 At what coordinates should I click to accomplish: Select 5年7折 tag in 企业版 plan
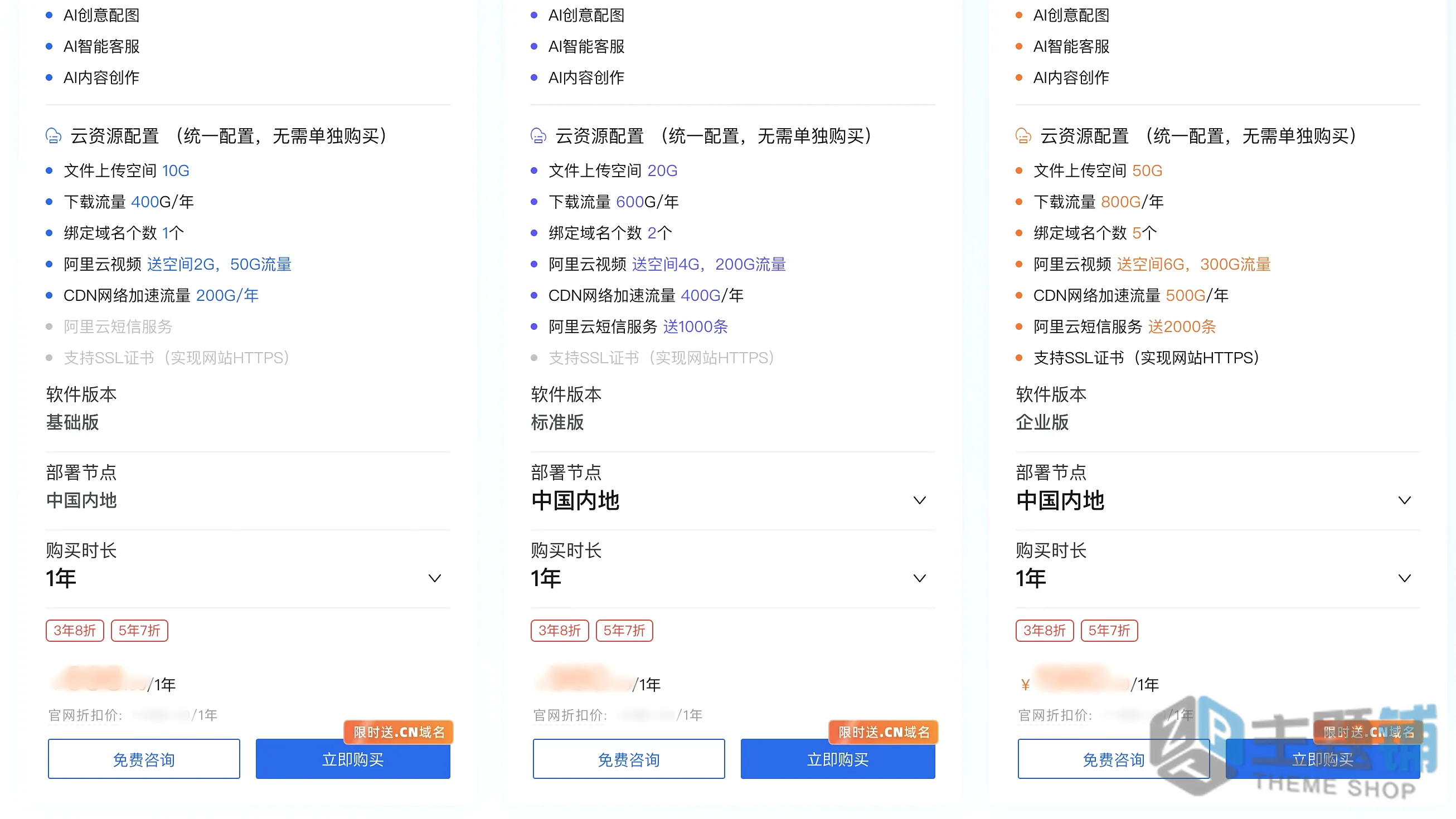point(1109,630)
